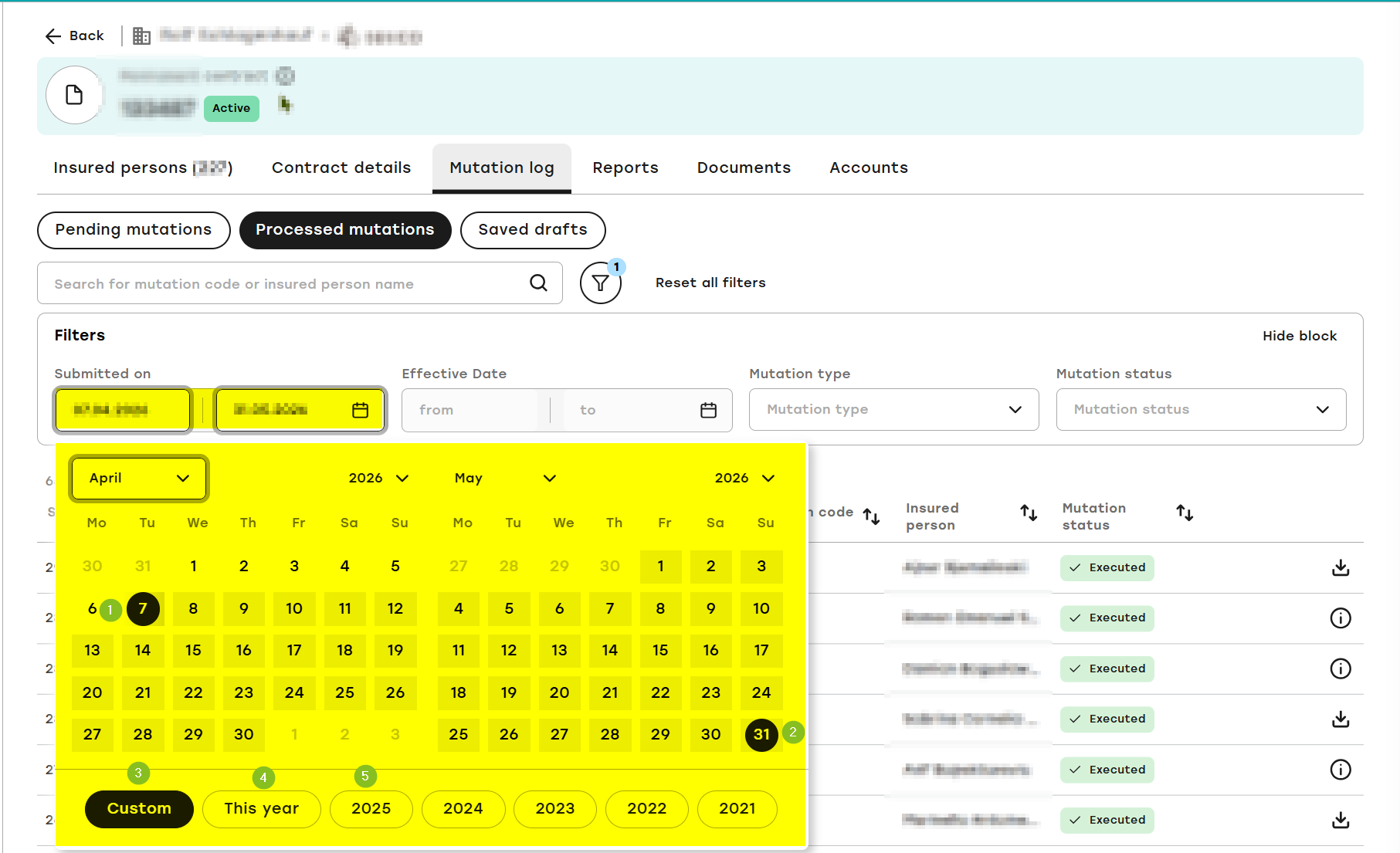Pick May 20 in the calendar
Viewport: 1400px width, 853px height.
559,693
